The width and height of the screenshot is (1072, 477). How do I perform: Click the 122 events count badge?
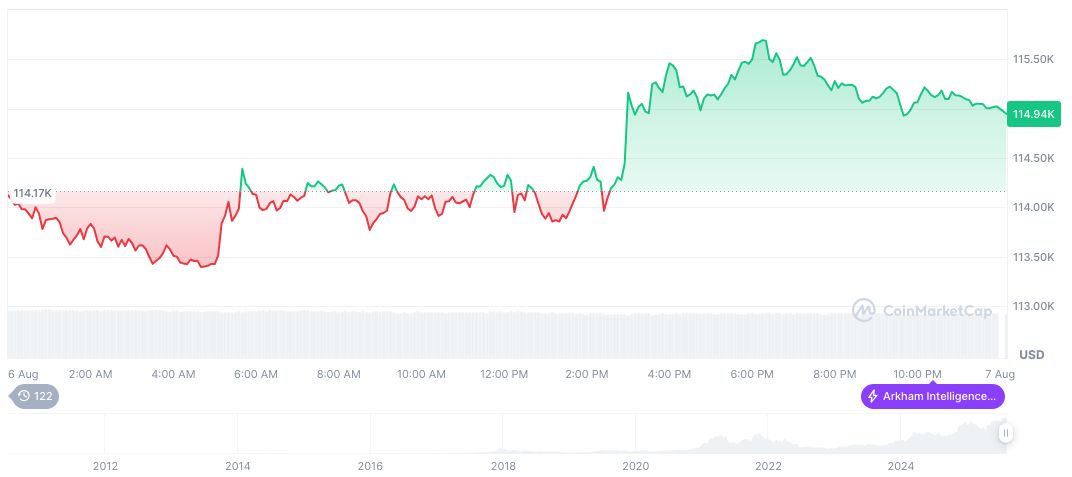pyautogui.click(x=34, y=396)
